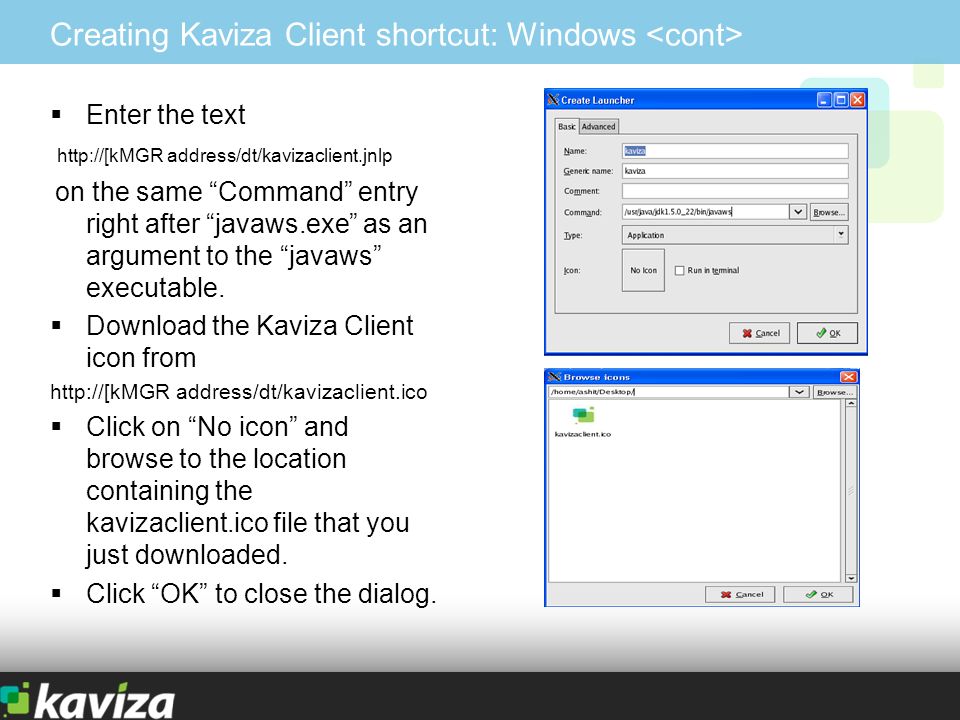Click Browse button in Browse icons dialog
Image resolution: width=960 pixels, height=720 pixels.
click(833, 392)
